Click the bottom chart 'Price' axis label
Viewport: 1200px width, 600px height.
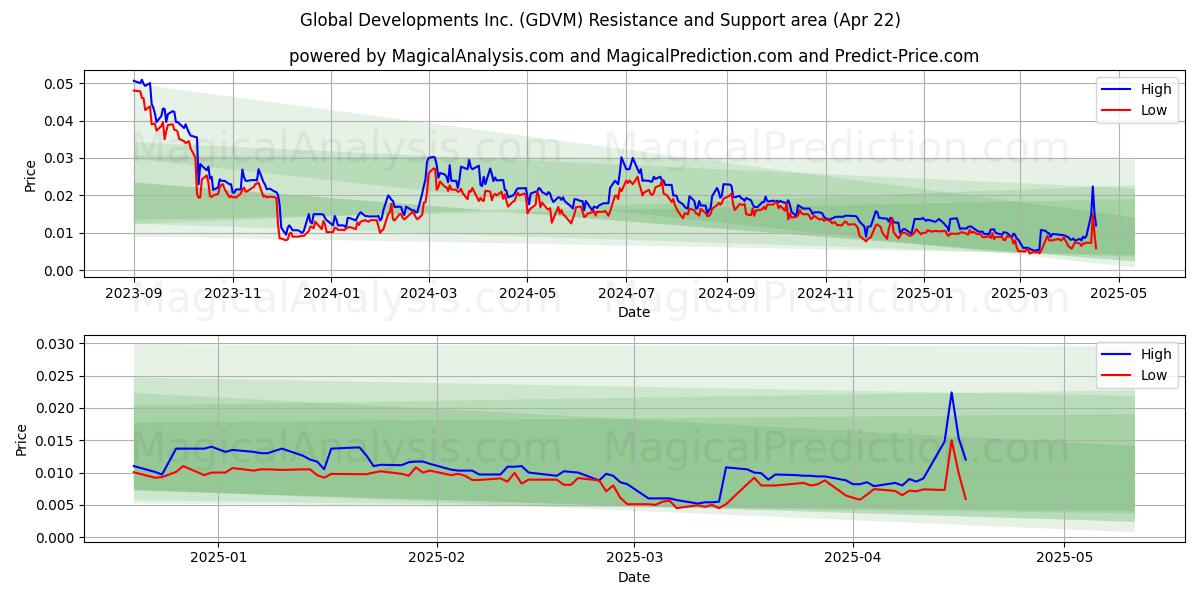pos(22,440)
